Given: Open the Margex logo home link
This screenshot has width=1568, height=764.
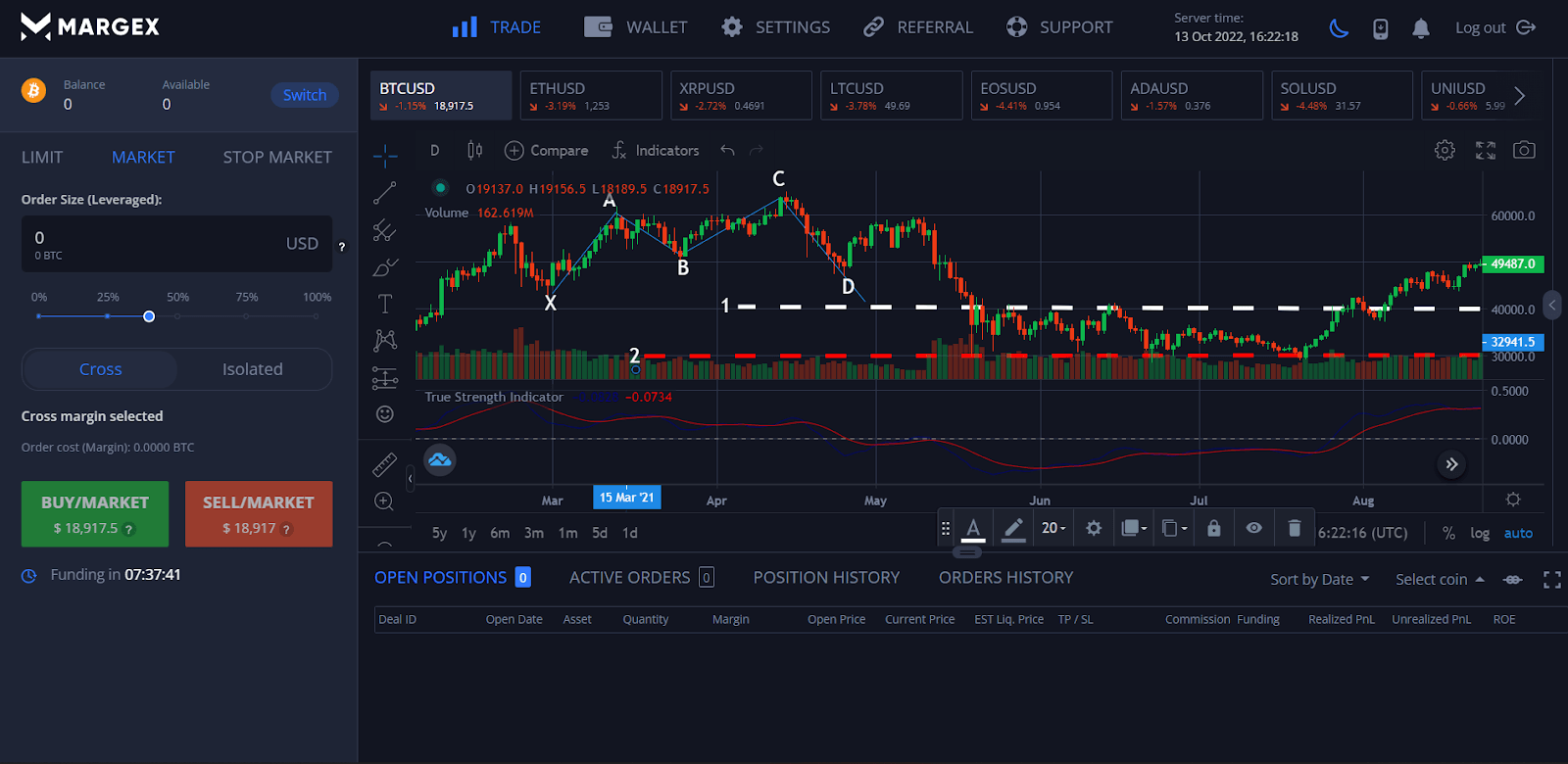Looking at the screenshot, I should click(90, 26).
